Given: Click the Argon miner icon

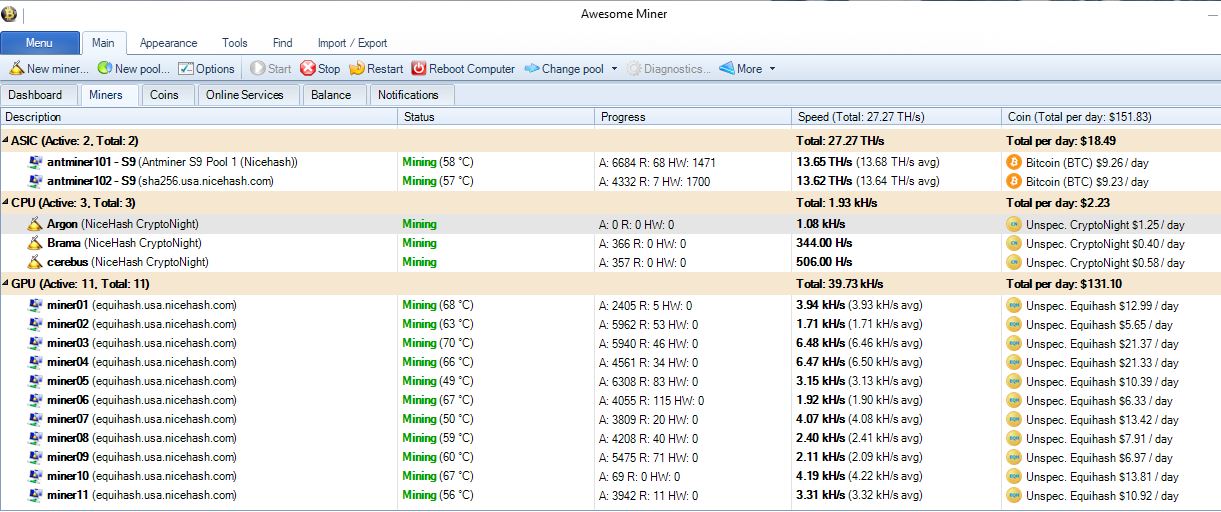Looking at the screenshot, I should coord(36,224).
